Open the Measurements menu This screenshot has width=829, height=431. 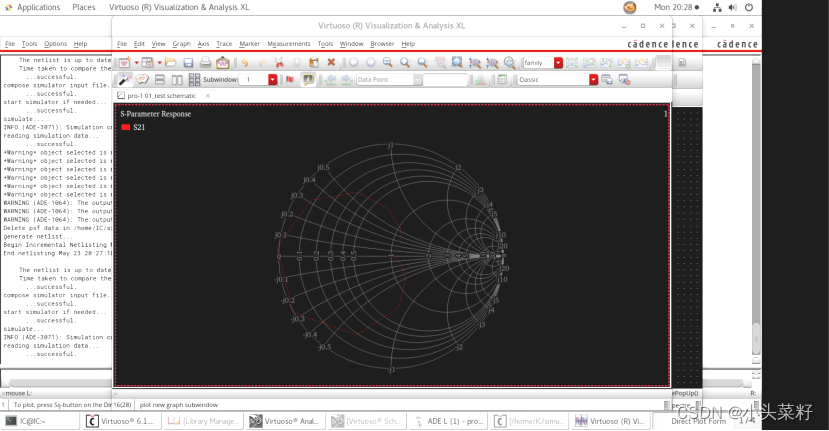(289, 43)
